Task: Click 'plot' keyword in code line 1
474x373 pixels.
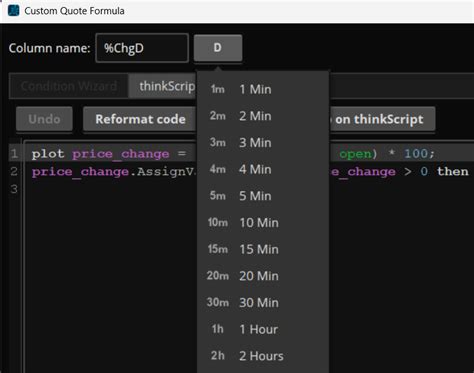Action: point(48,154)
